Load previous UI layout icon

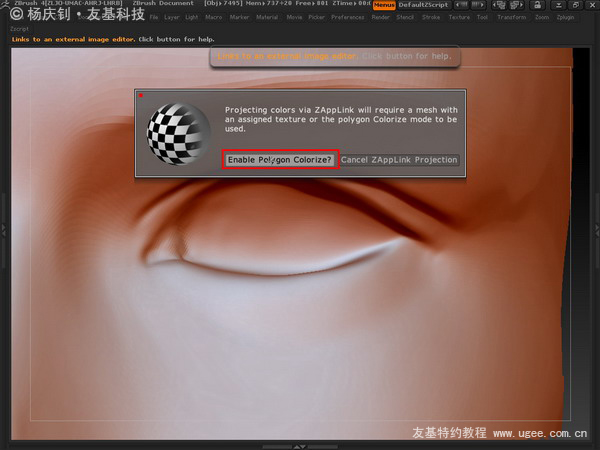pos(499,5)
